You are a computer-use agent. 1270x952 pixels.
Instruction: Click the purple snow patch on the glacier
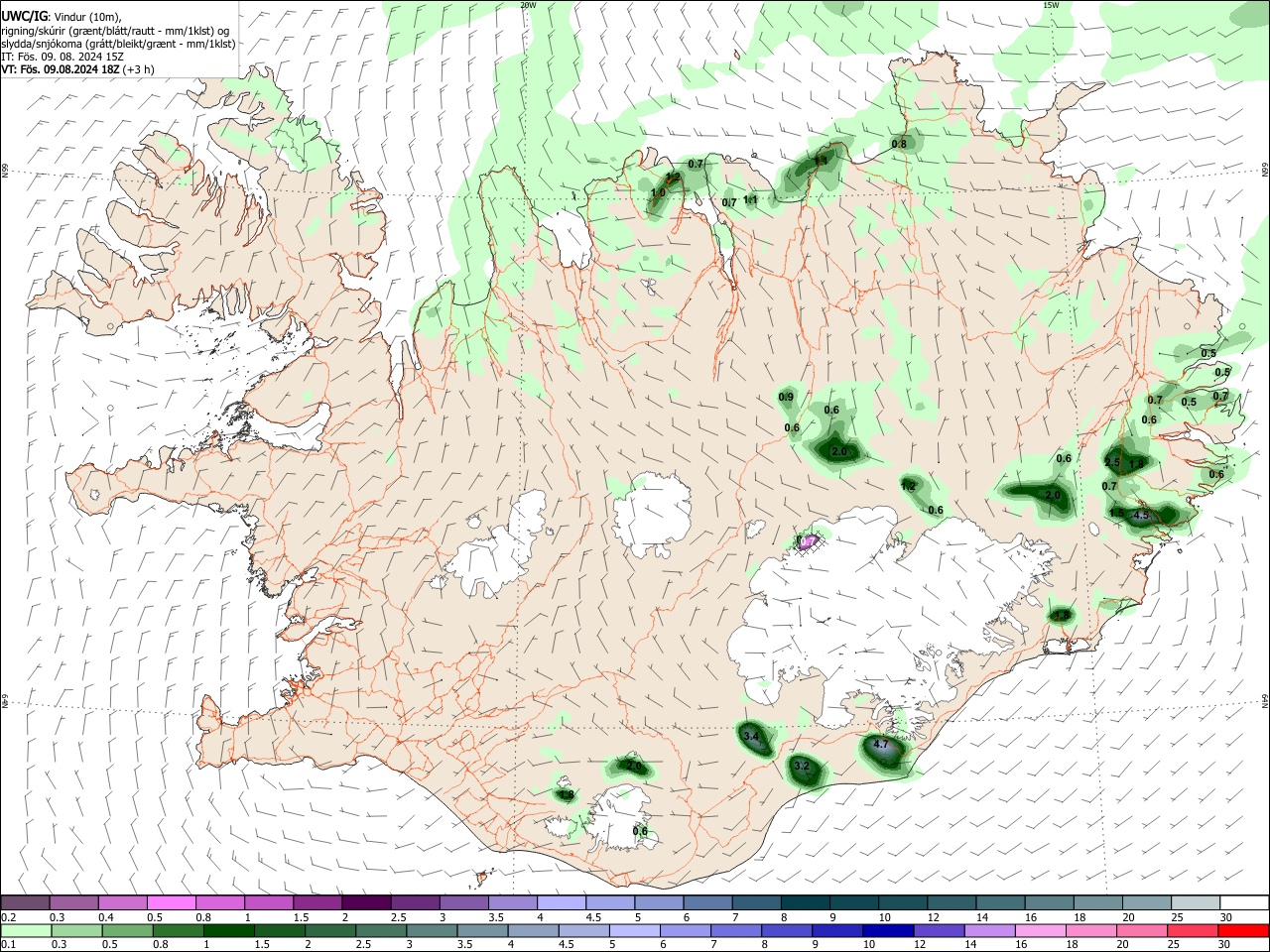tap(809, 540)
